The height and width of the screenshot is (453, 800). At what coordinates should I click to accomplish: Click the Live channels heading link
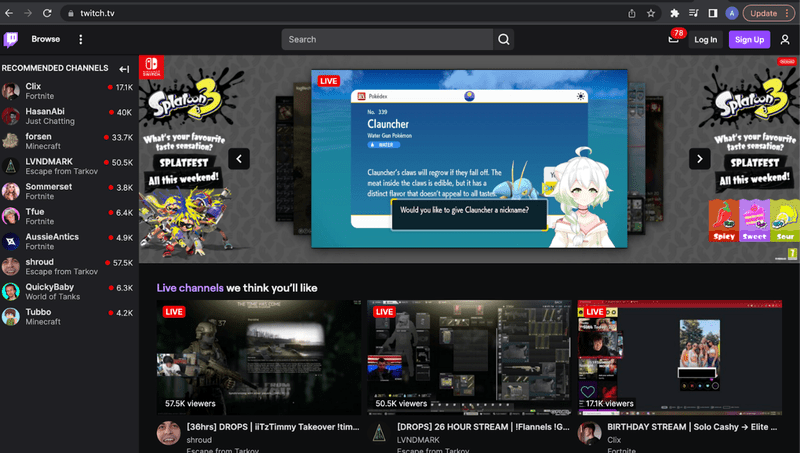point(190,288)
